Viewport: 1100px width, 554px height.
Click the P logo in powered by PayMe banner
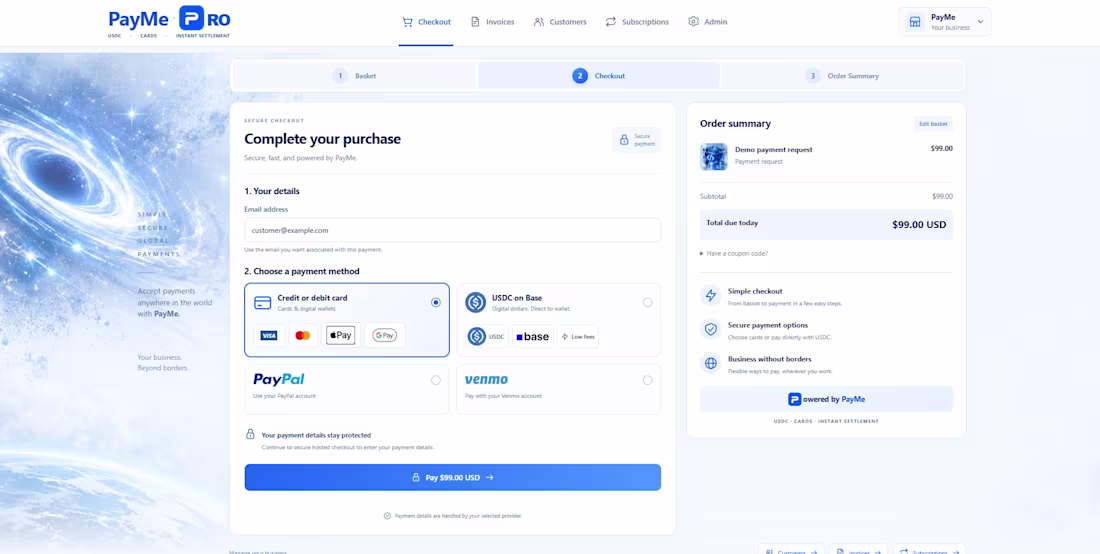point(794,399)
